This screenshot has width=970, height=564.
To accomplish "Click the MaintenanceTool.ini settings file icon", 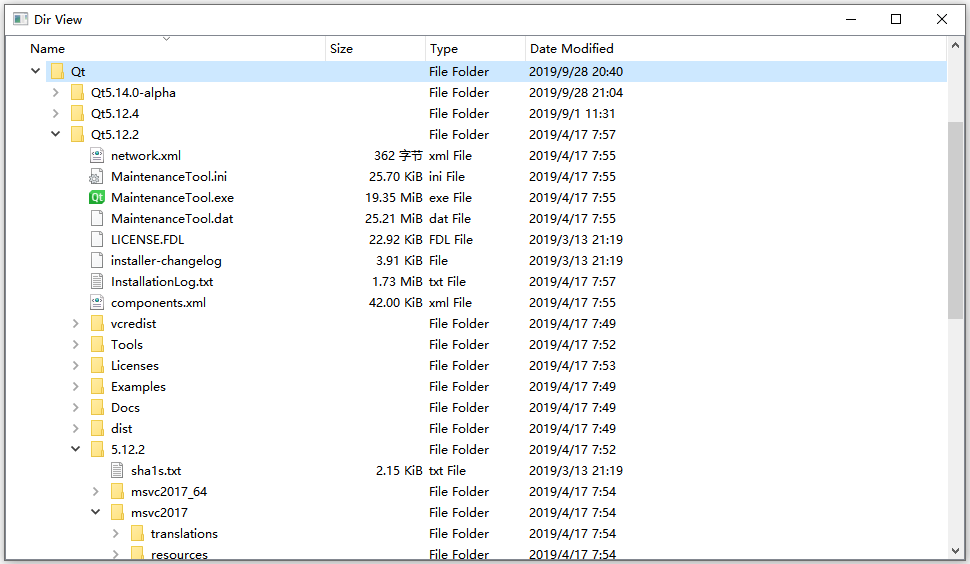I will click(97, 176).
